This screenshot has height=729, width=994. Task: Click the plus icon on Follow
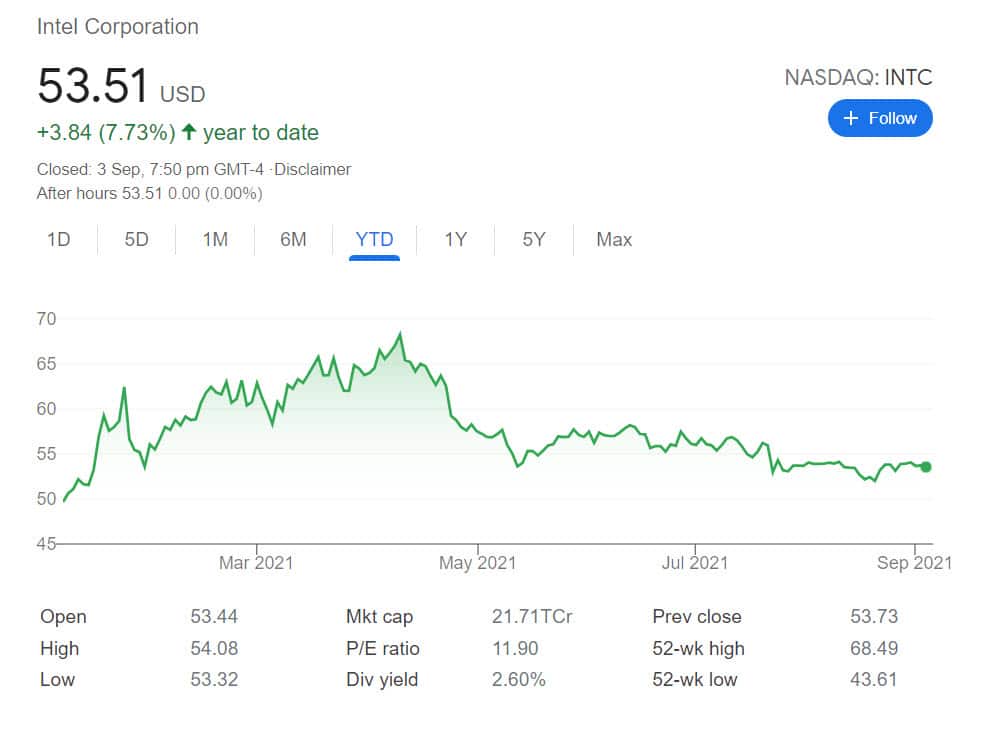(851, 118)
